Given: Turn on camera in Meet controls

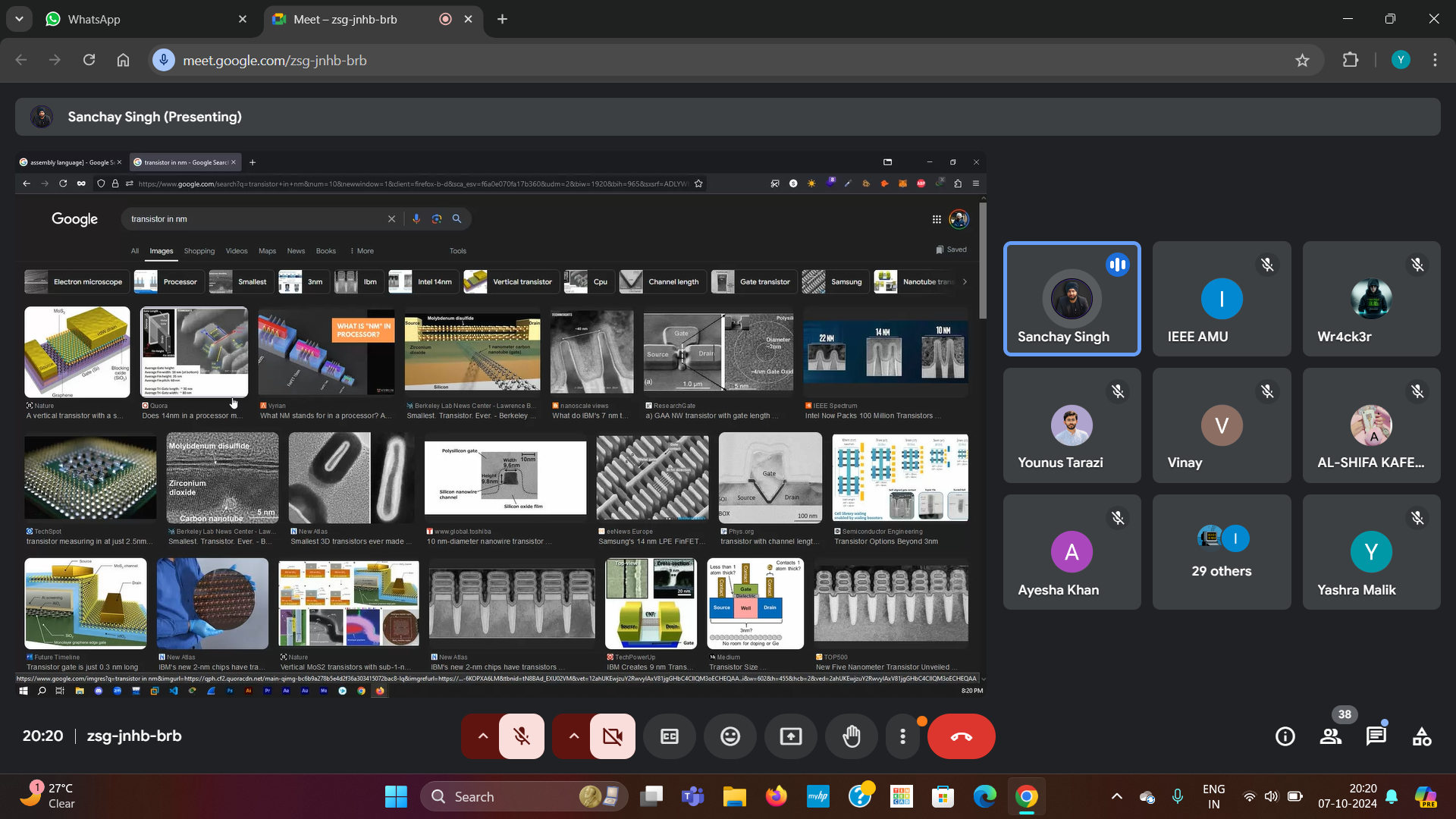Looking at the screenshot, I should point(612,736).
